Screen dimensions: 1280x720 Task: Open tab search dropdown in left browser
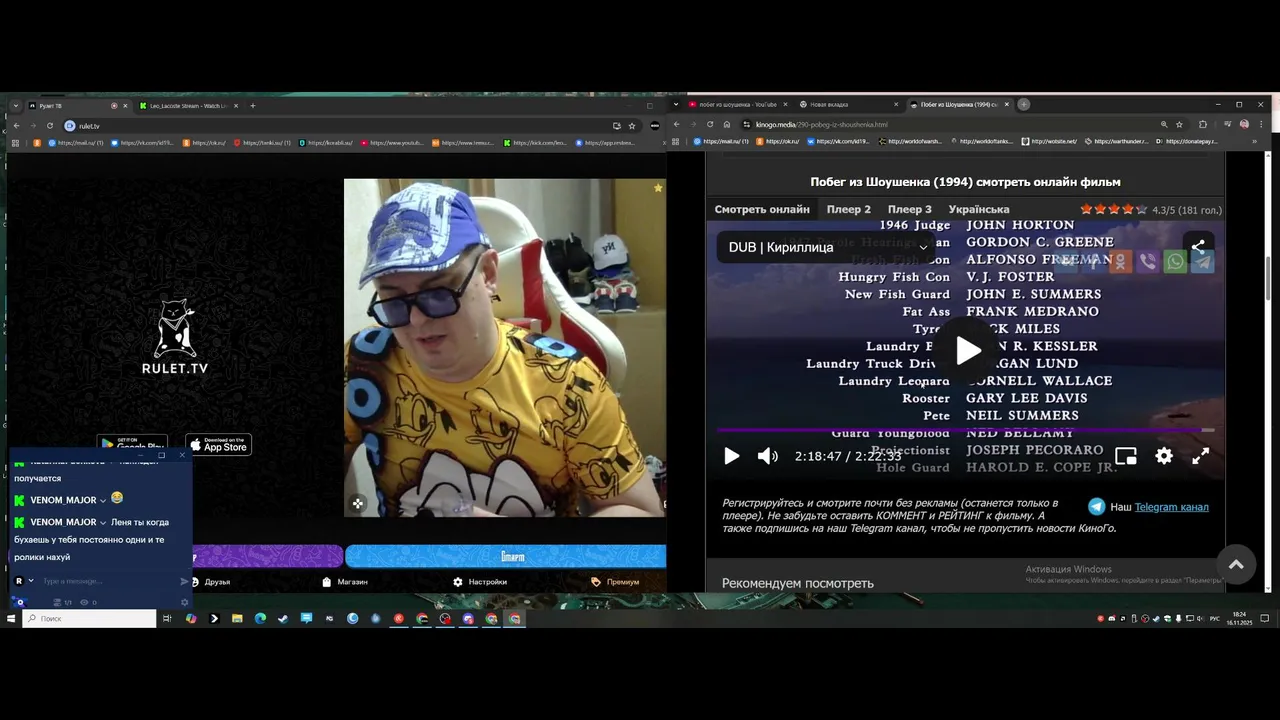pyautogui.click(x=16, y=105)
